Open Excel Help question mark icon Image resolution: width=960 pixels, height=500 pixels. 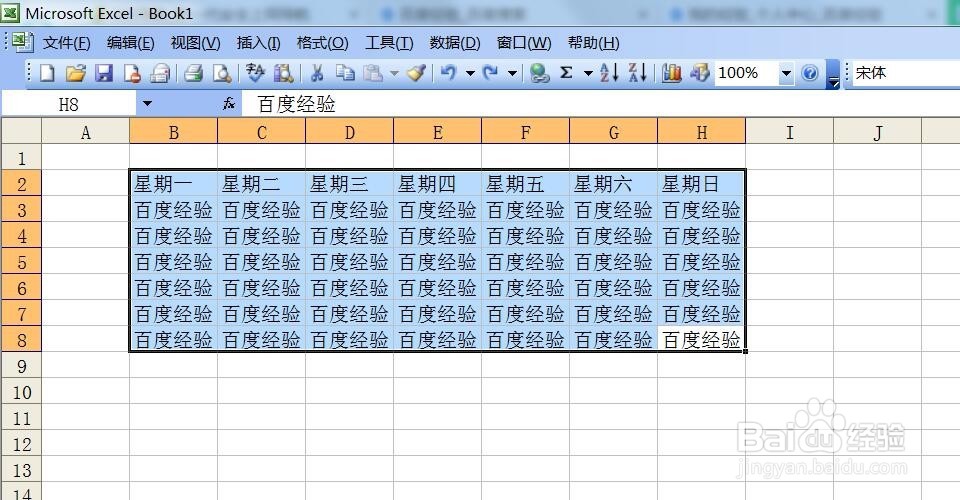(x=809, y=73)
